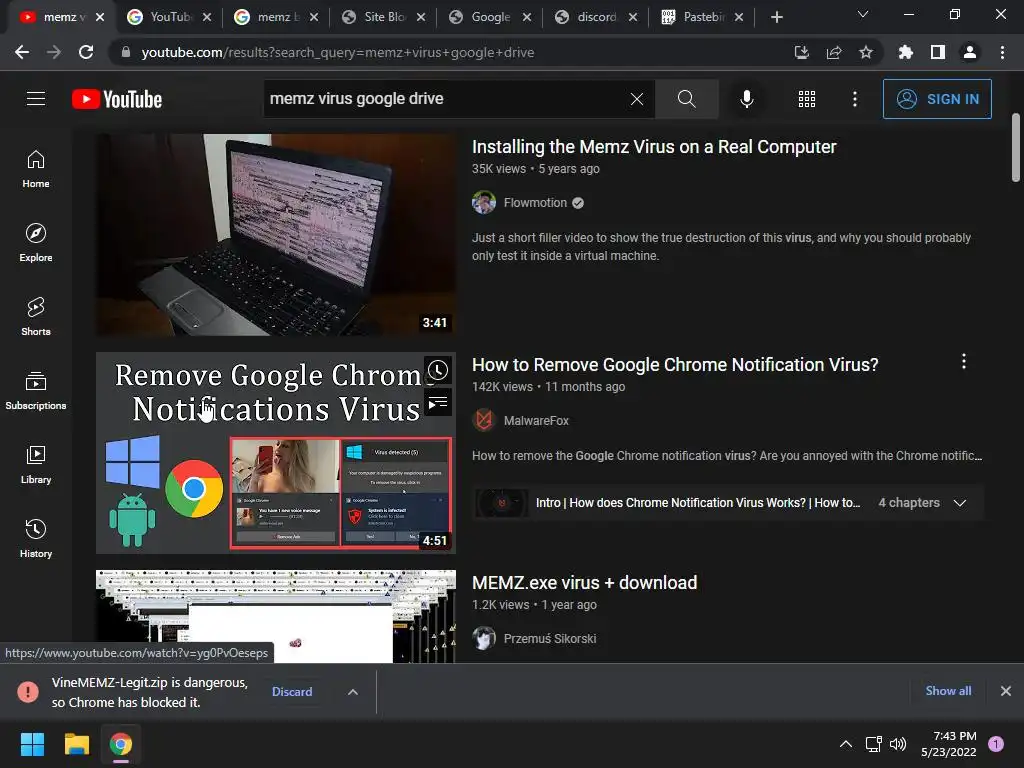Open YouTube settings three-dot menu
Screen dimensions: 1024x768
855,99
